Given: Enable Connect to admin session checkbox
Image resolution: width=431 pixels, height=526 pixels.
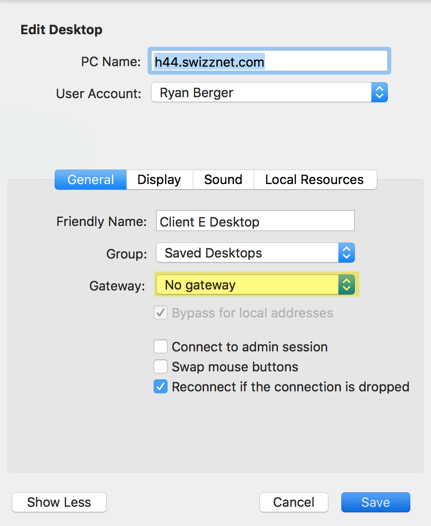Looking at the screenshot, I should coord(161,347).
